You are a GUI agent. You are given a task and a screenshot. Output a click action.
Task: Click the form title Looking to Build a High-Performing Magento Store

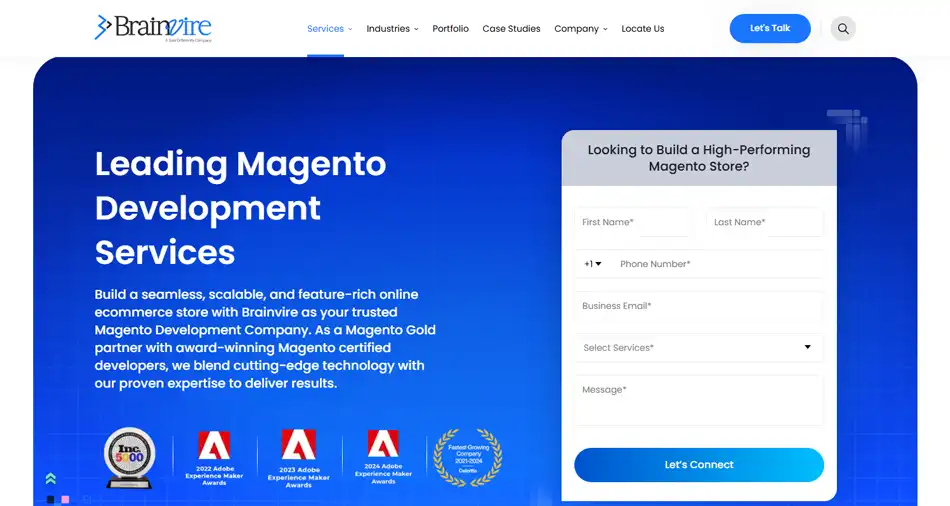pos(699,158)
